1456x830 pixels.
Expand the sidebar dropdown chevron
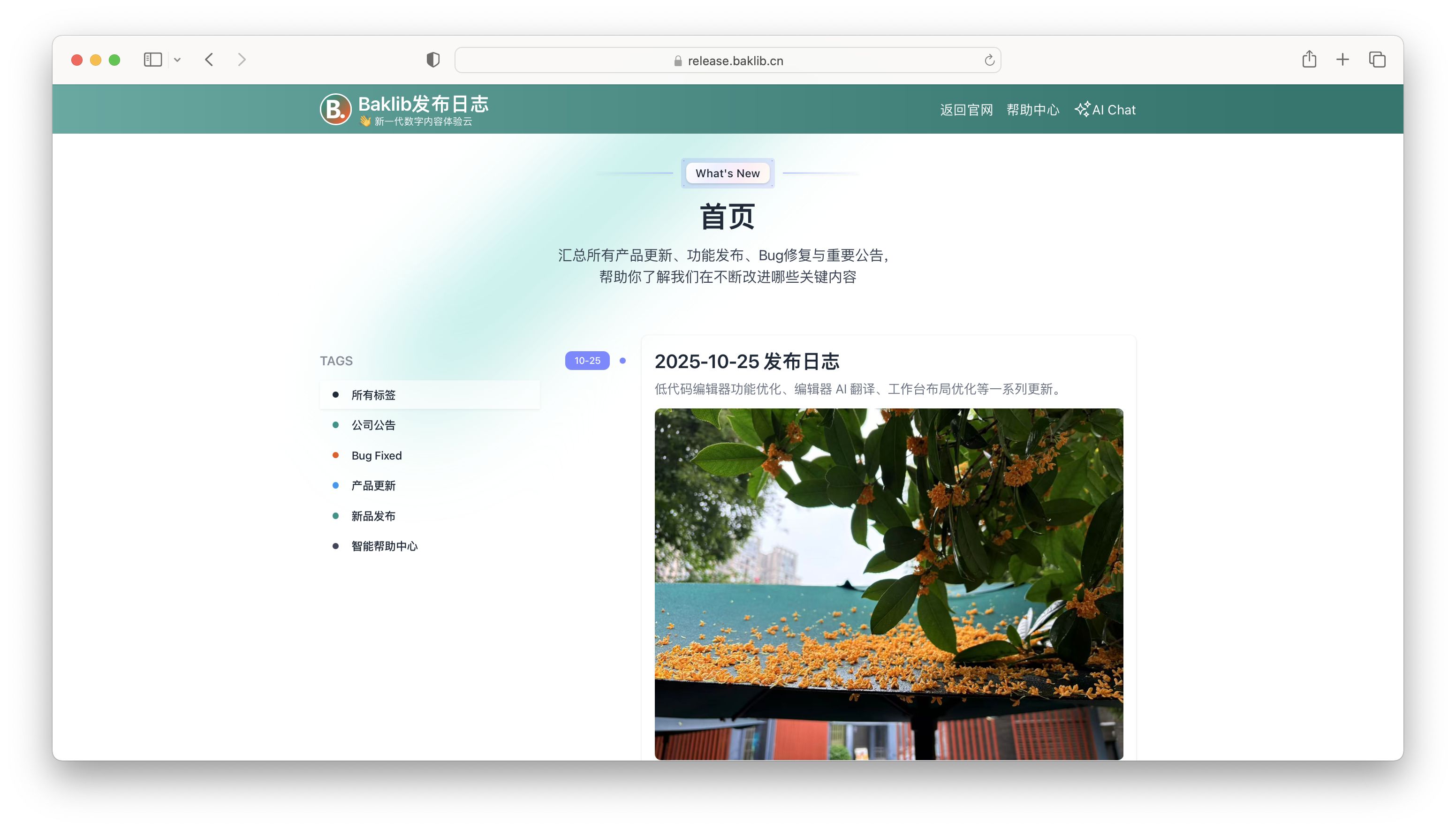[x=177, y=60]
